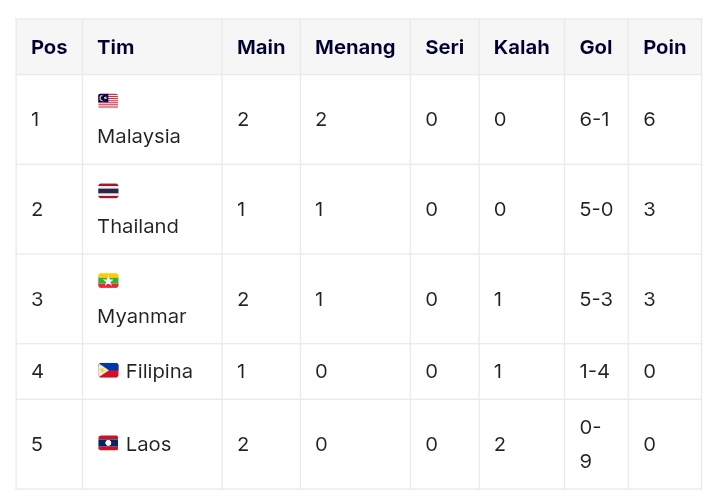Click the Myanmar team name
The image size is (720, 504).
(x=142, y=317)
